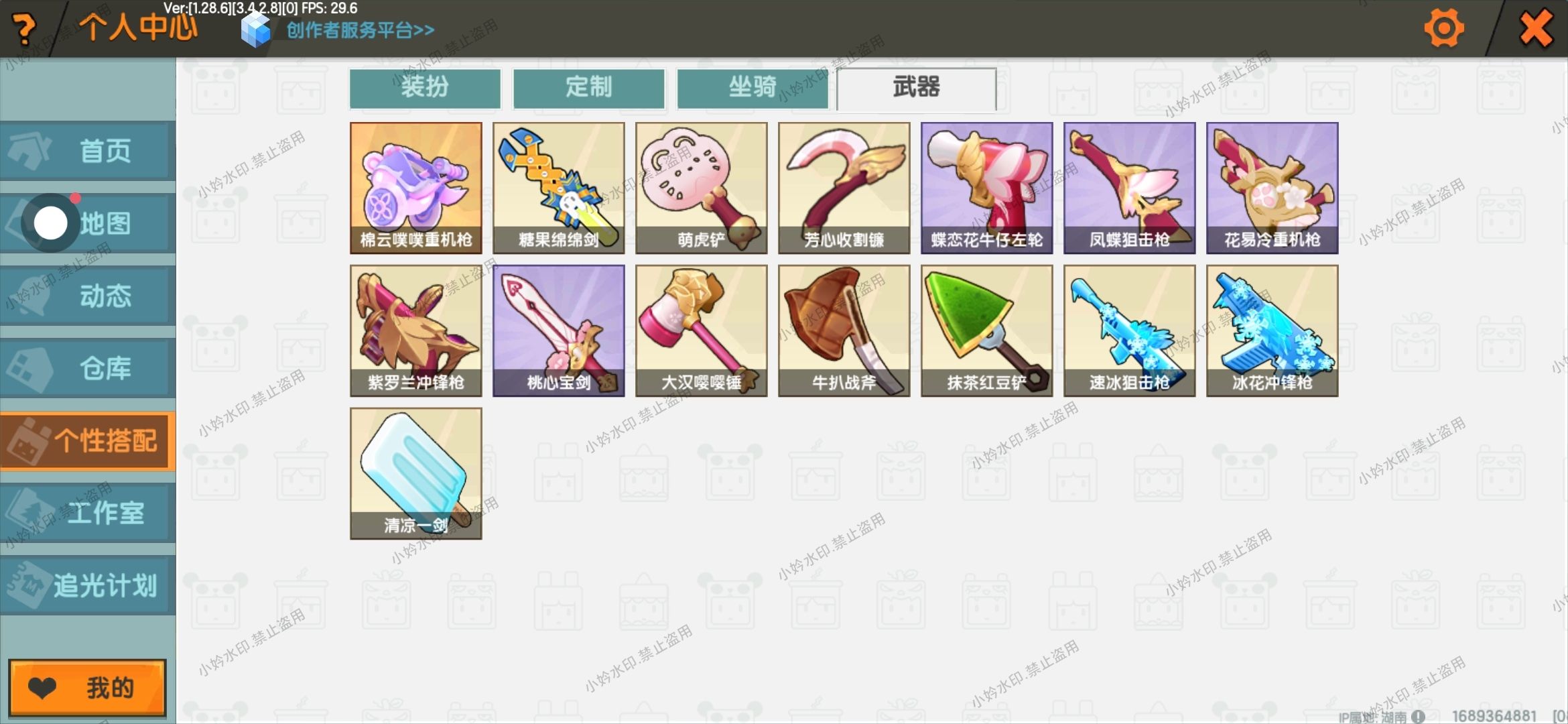Open 仓库 in the sidebar
1568x724 pixels.
88,368
